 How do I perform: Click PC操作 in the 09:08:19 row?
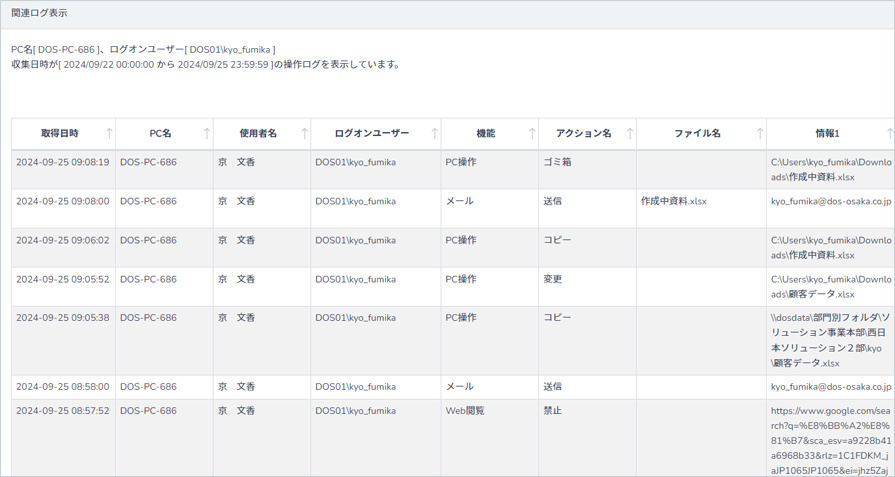[461, 163]
